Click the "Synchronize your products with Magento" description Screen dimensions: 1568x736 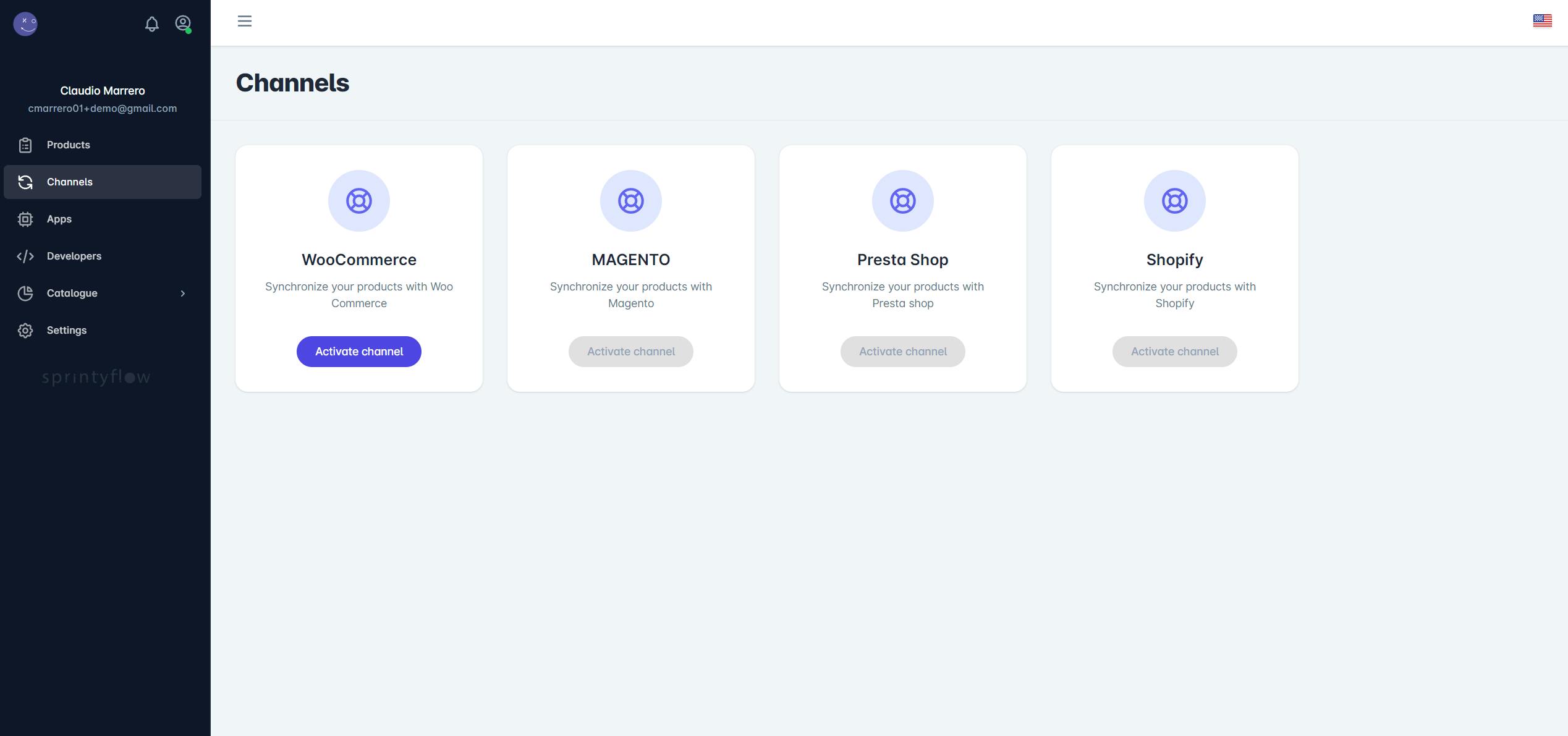coord(631,295)
